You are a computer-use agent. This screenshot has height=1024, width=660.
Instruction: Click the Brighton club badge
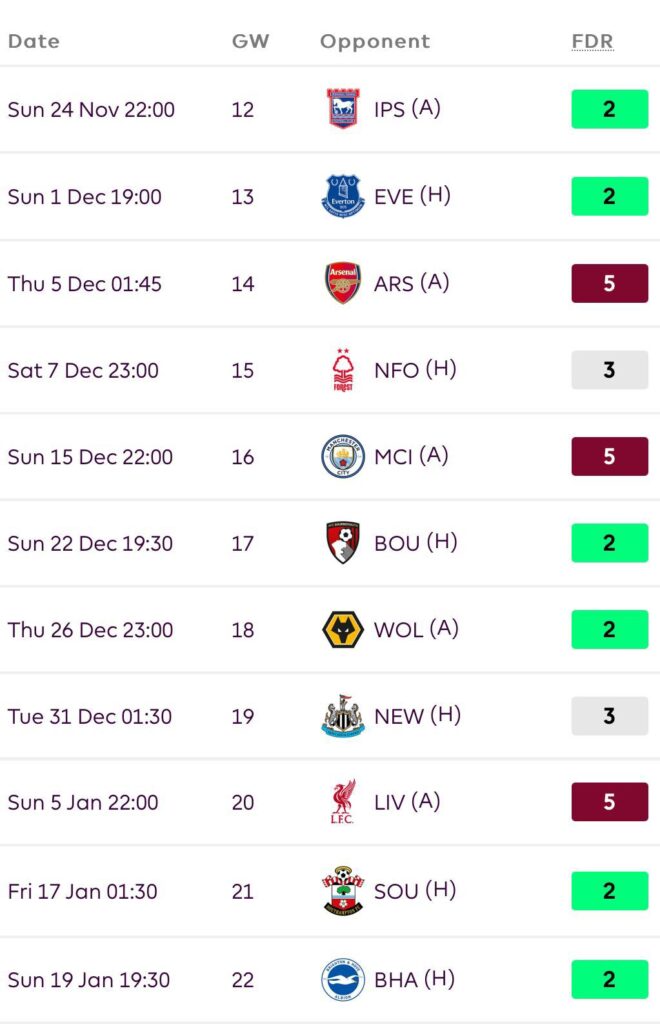click(343, 980)
